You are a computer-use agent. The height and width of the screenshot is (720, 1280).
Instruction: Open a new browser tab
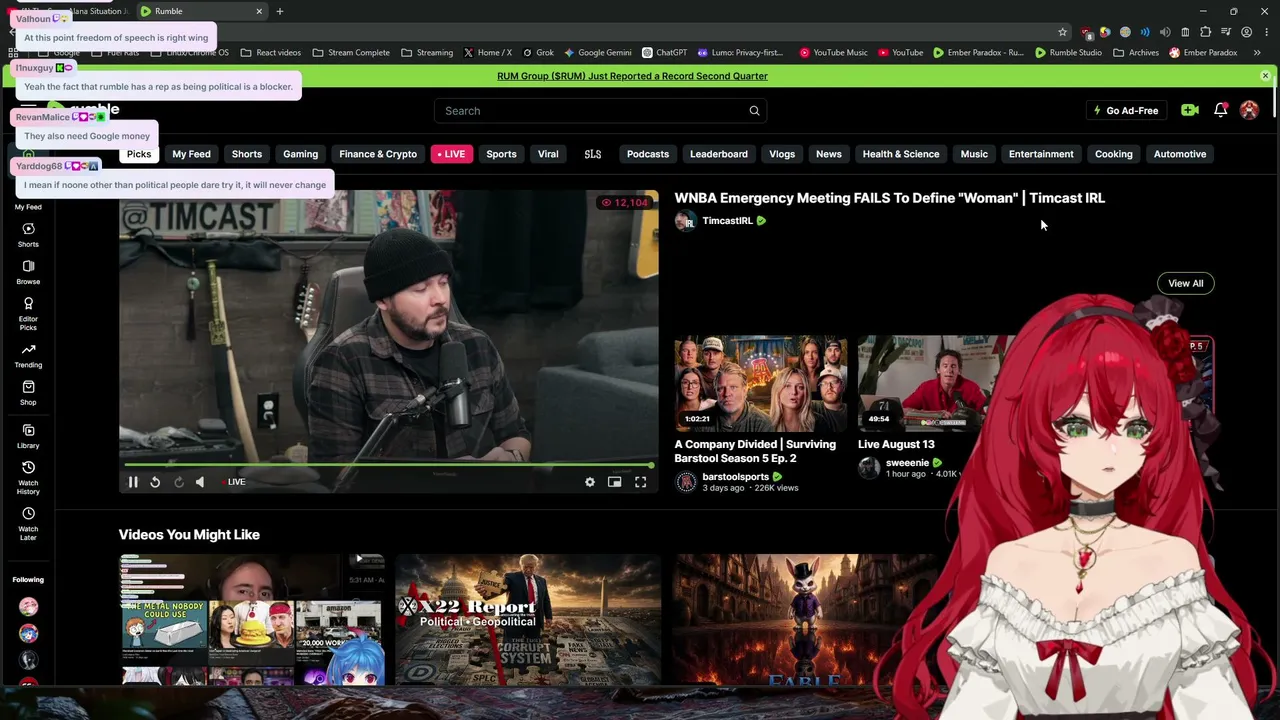click(x=280, y=11)
